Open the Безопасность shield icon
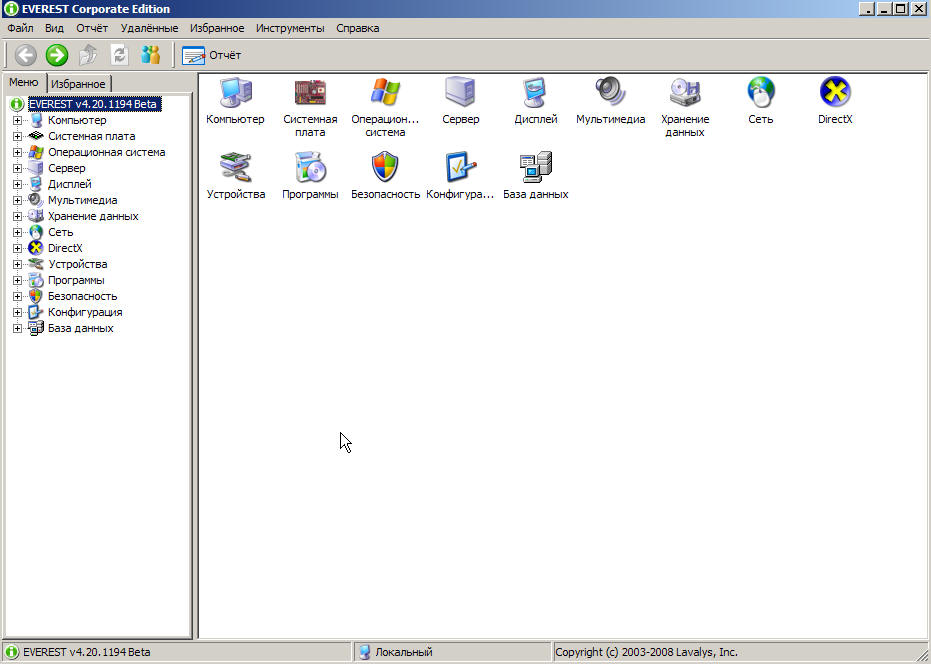The height and width of the screenshot is (664, 931). [385, 167]
